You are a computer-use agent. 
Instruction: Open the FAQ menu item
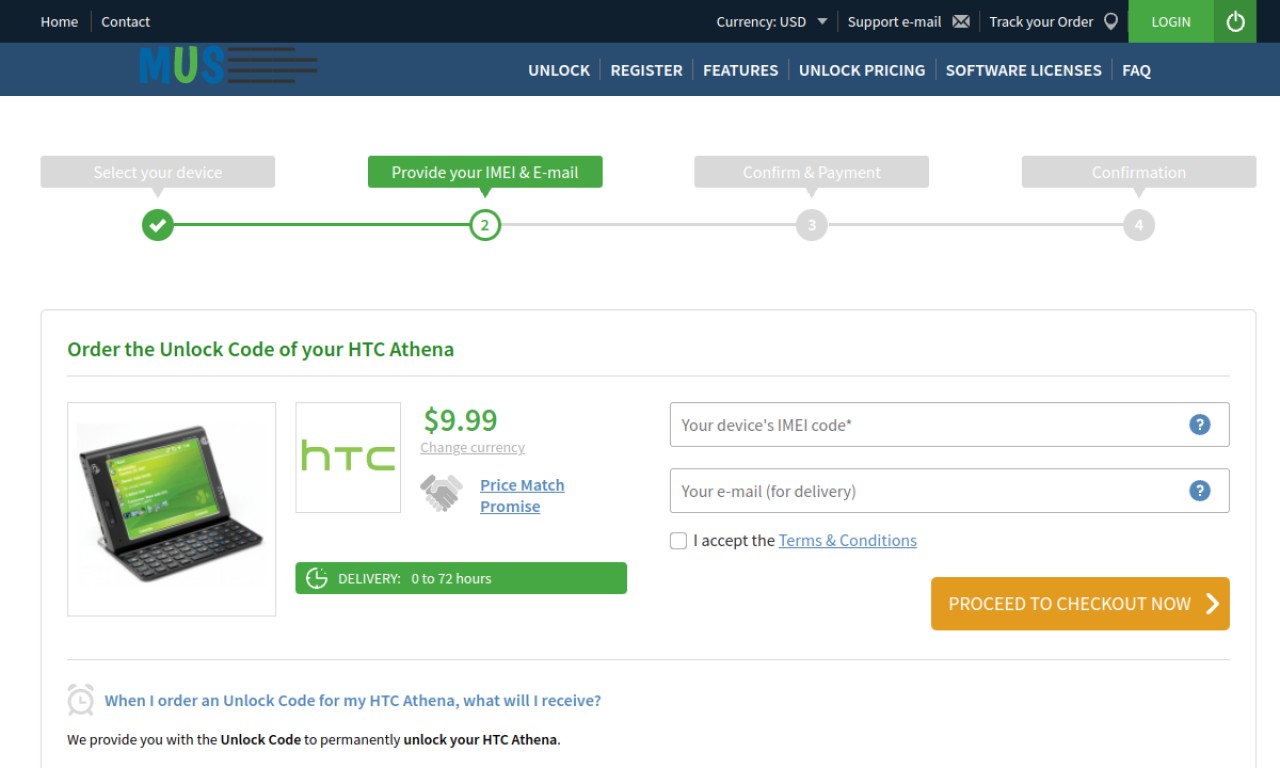tap(1136, 70)
